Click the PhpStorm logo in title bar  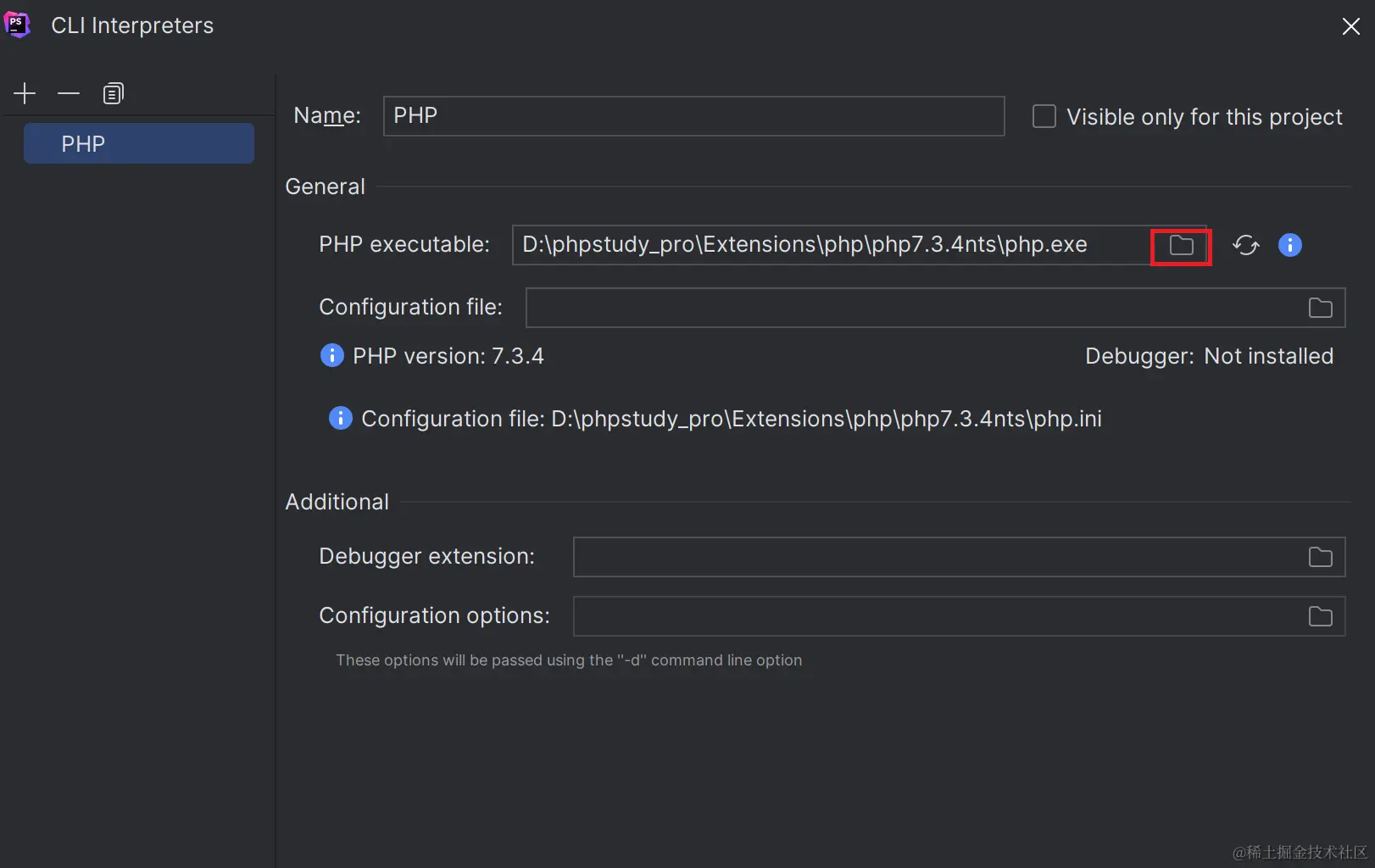(18, 25)
